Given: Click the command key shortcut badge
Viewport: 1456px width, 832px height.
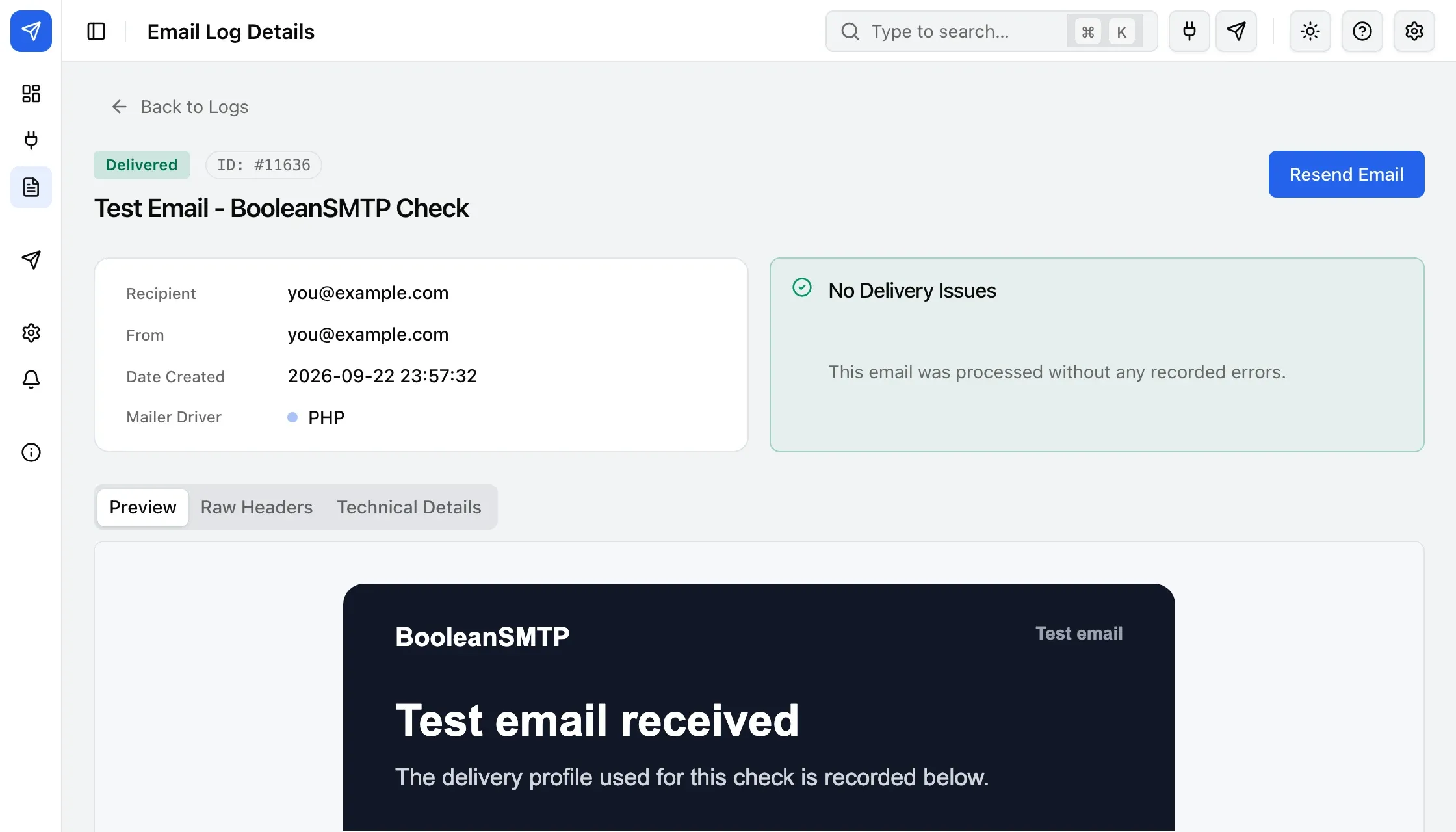Looking at the screenshot, I should point(1088,32).
